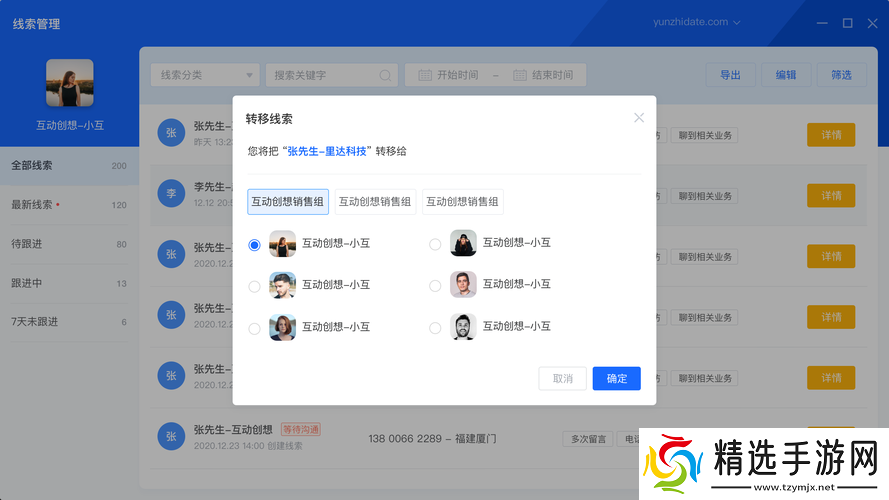Close the 转移线索 dialog with the X icon
This screenshot has width=889, height=500.
tap(639, 118)
